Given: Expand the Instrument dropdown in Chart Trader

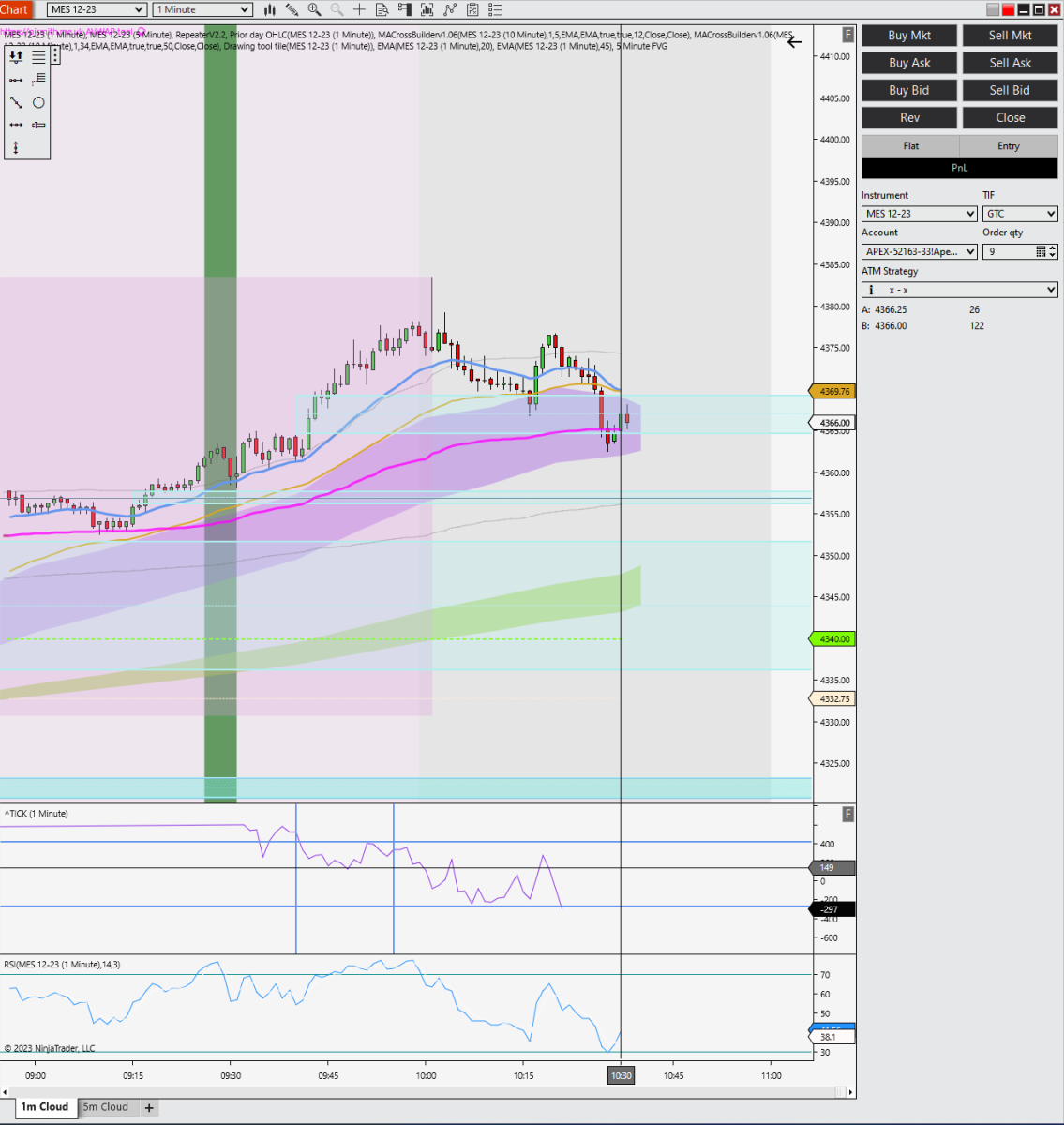Looking at the screenshot, I should (920, 214).
